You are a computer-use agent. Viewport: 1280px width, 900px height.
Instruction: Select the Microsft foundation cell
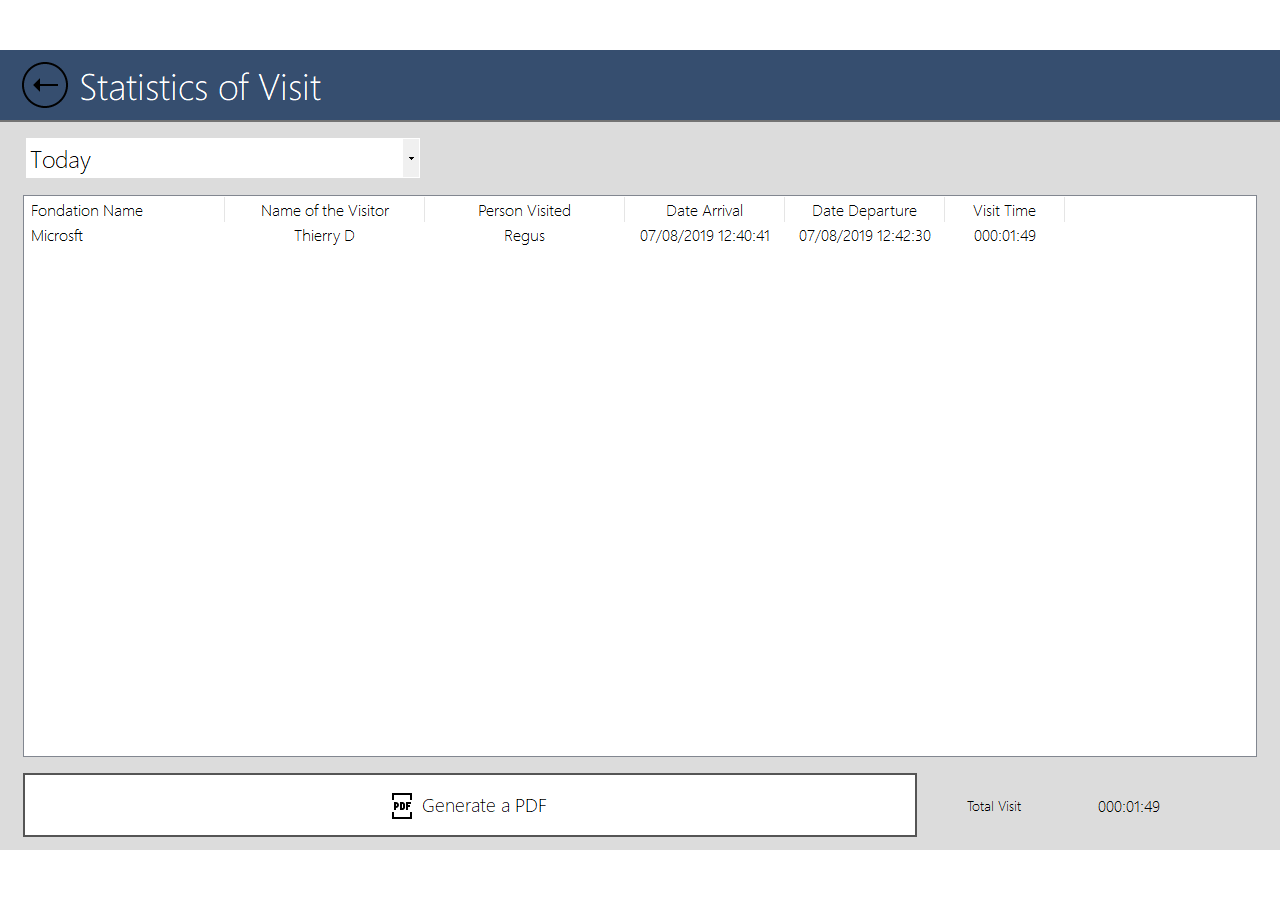[57, 236]
